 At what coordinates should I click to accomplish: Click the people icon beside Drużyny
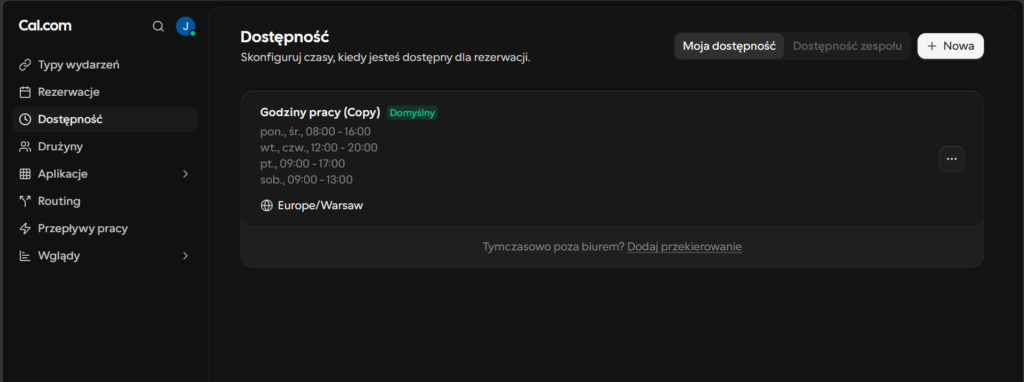click(25, 147)
